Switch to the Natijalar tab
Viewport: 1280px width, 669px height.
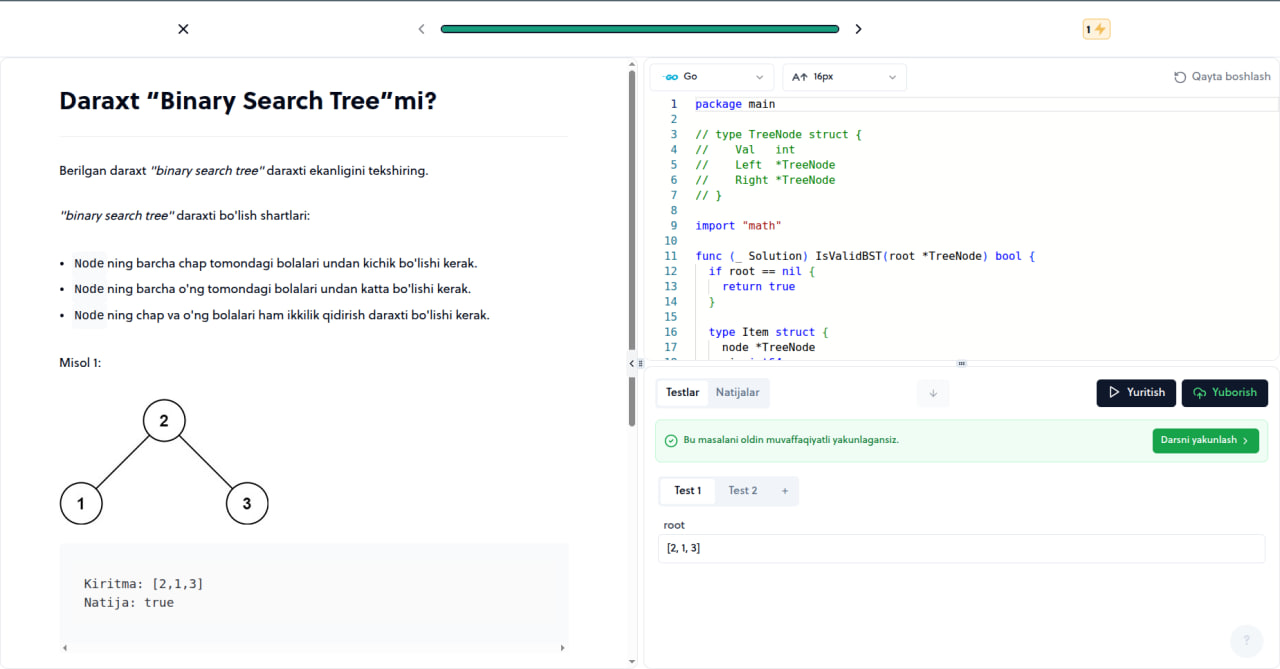pyautogui.click(x=738, y=392)
